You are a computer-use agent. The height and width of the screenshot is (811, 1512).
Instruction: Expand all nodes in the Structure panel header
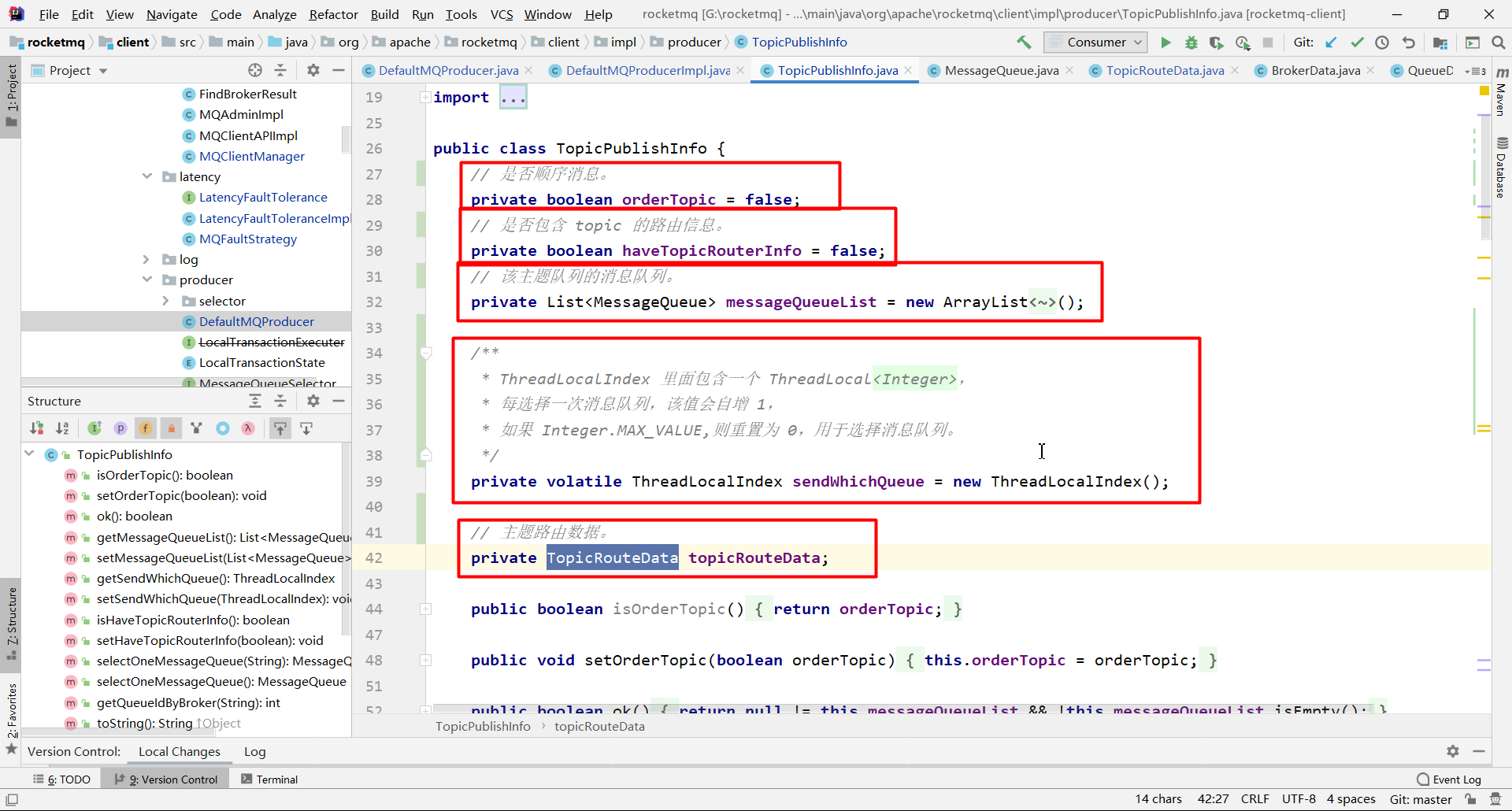(255, 401)
